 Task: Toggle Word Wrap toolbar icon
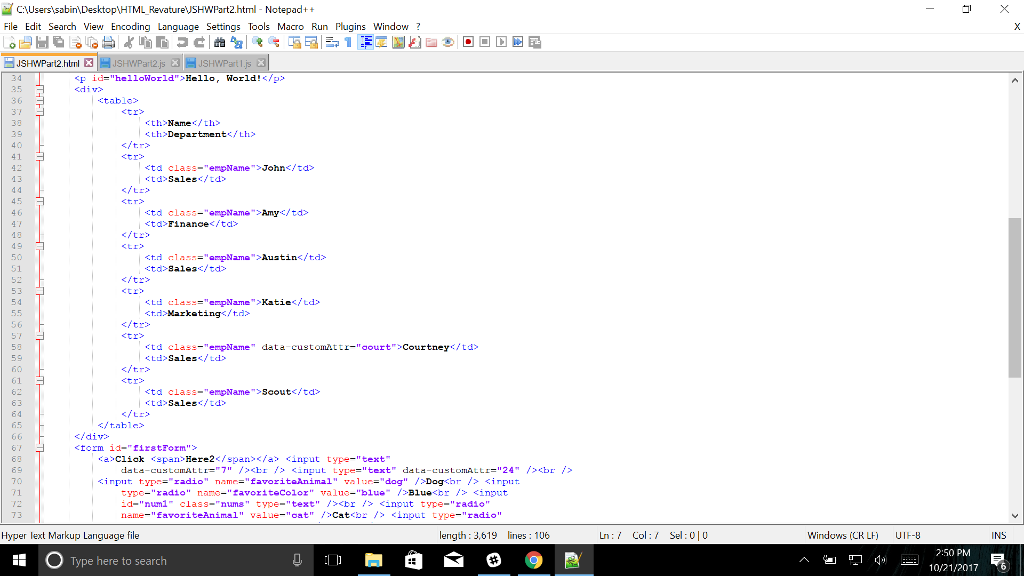[332, 42]
